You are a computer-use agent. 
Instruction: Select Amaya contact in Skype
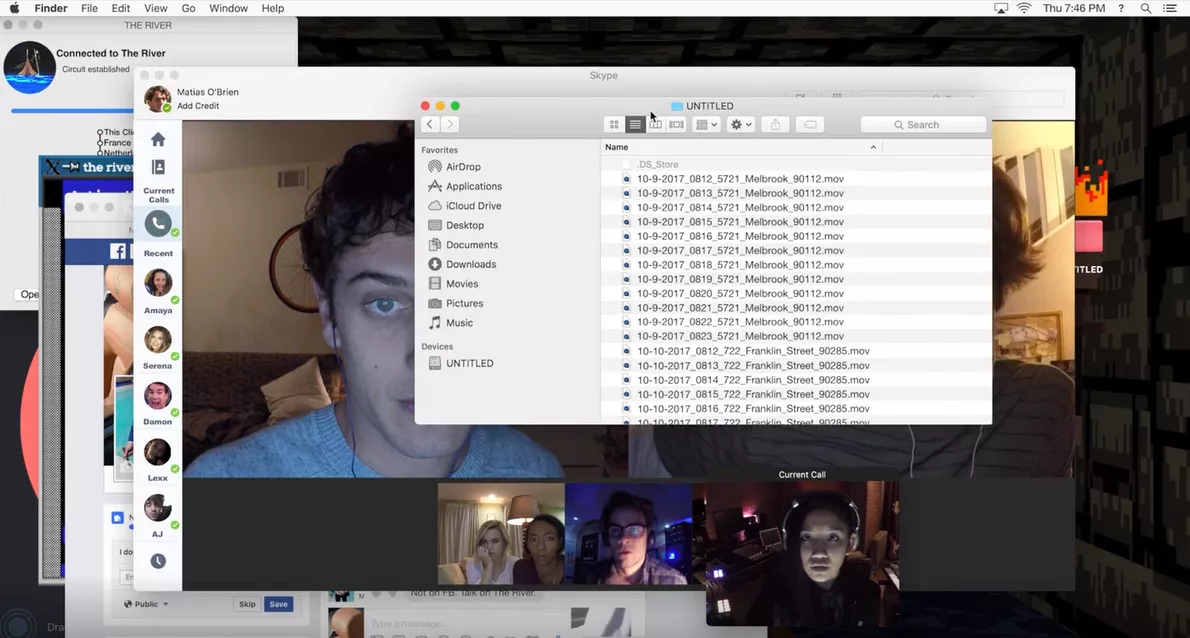point(158,291)
